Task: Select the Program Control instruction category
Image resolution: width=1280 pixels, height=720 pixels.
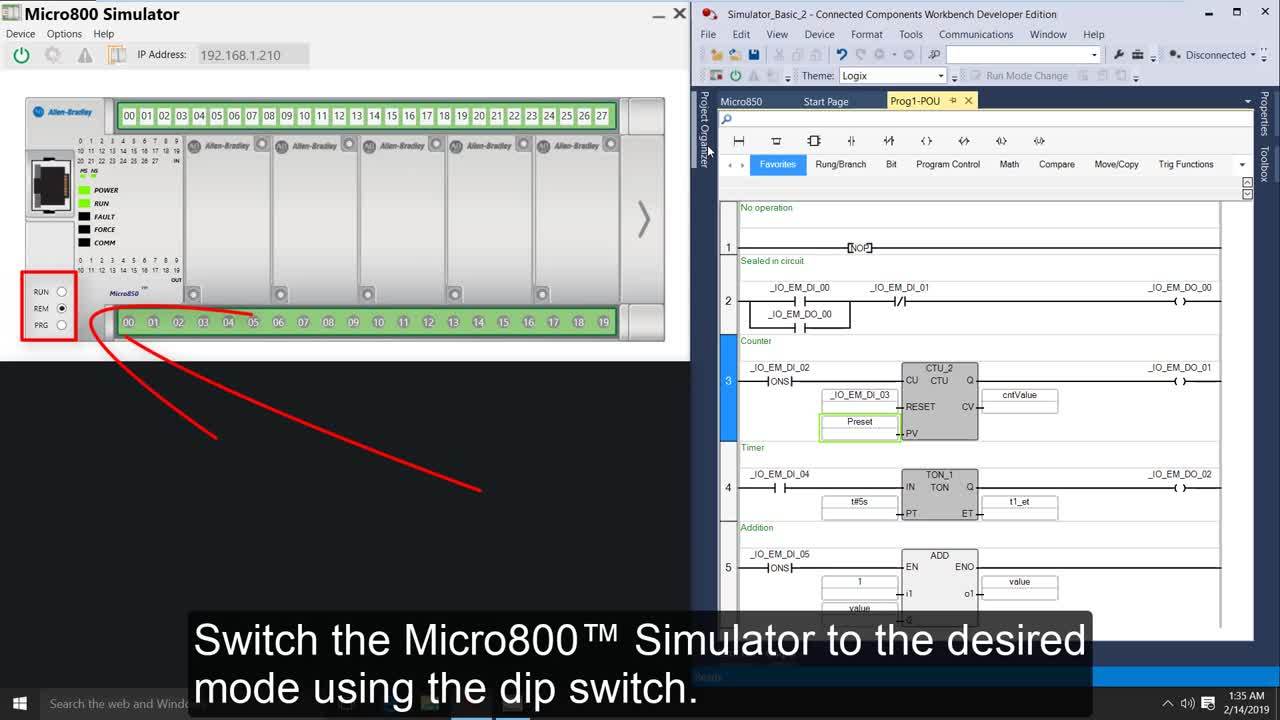Action: [948, 165]
